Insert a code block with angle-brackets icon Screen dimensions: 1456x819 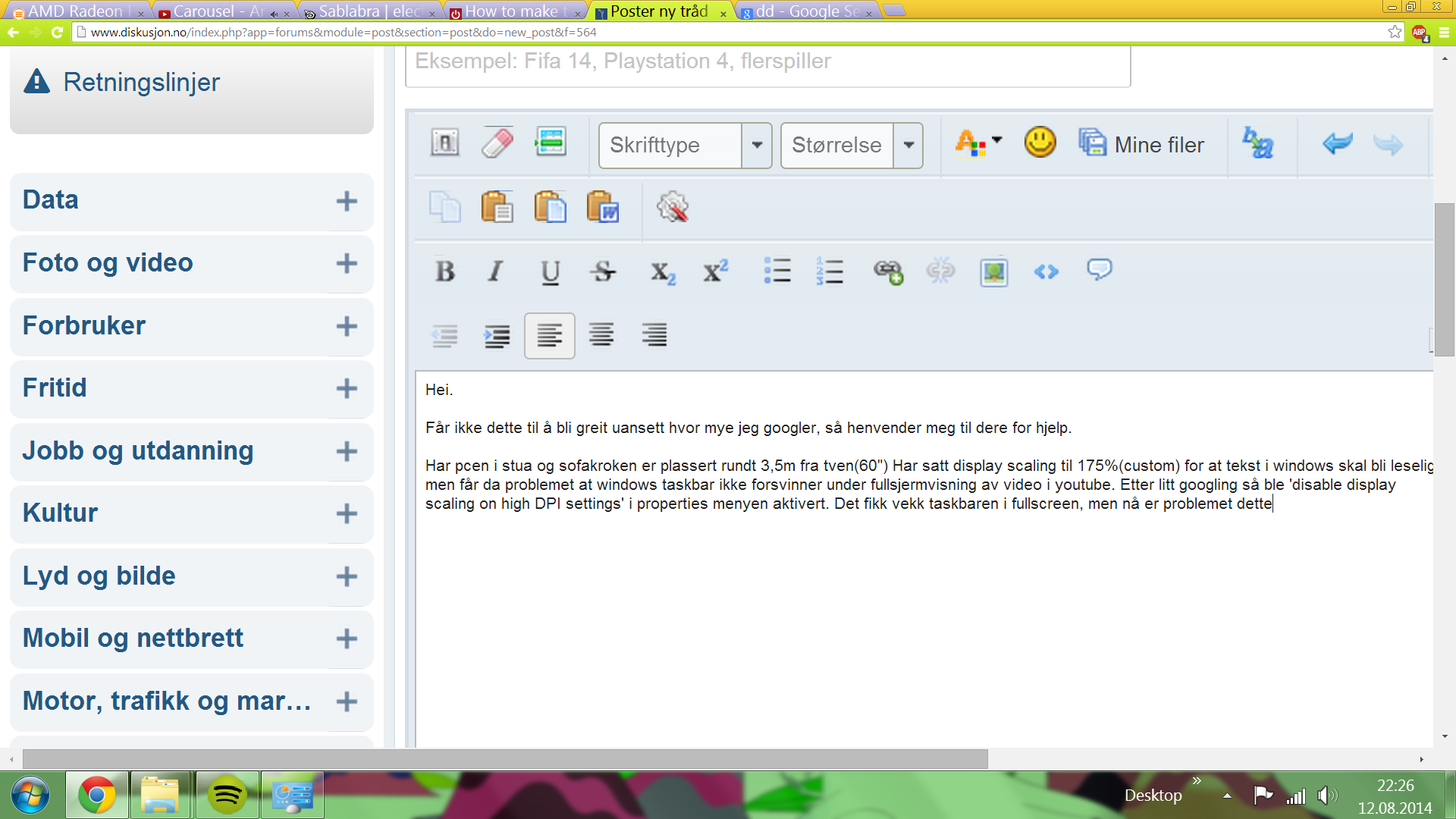1046,271
